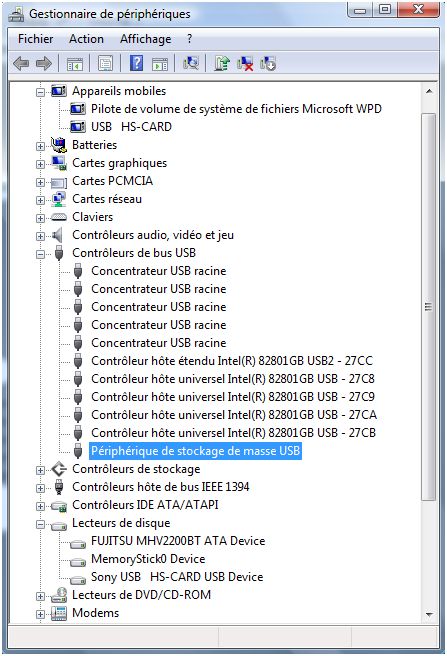Select Sony USB HS-CARD USB Device

(x=177, y=577)
